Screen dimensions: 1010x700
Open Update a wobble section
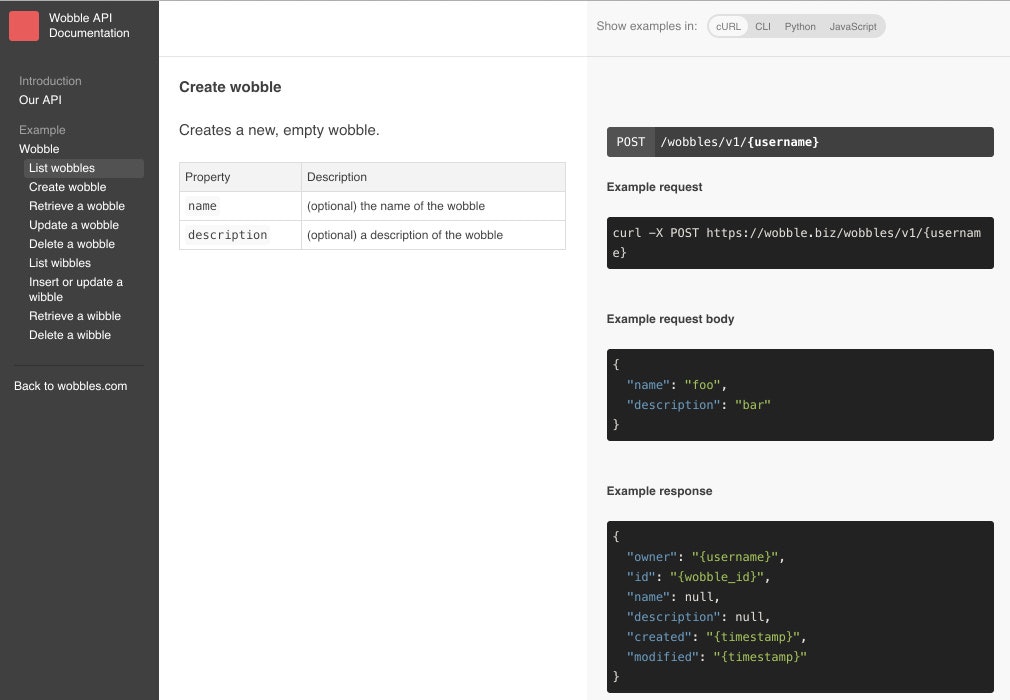(73, 225)
